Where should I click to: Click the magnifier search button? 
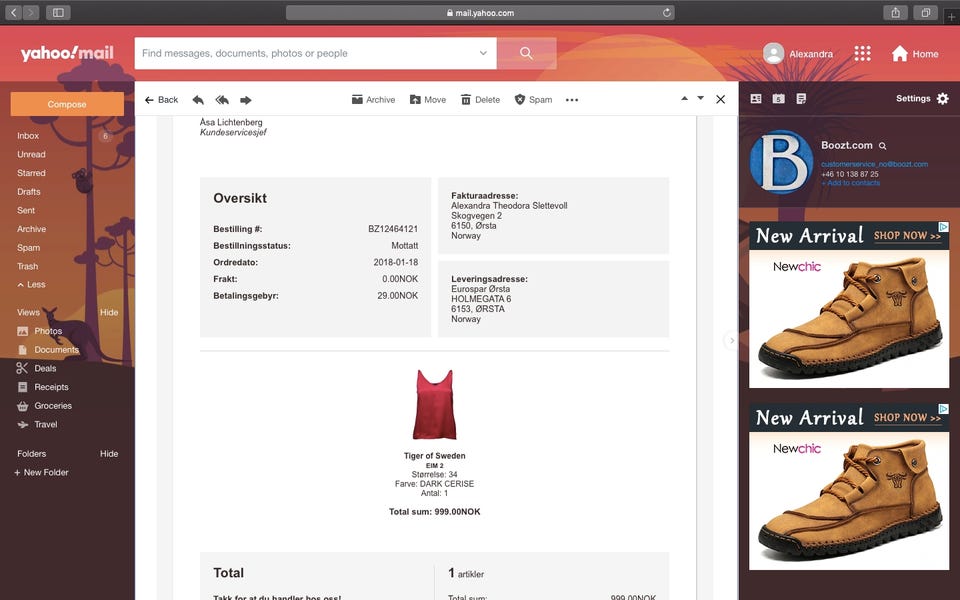point(527,53)
